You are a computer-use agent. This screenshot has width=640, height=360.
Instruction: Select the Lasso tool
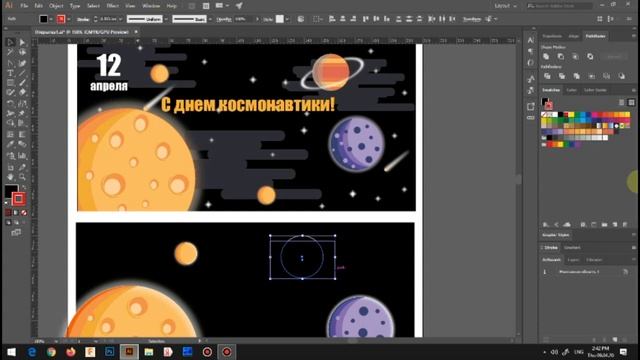22,53
